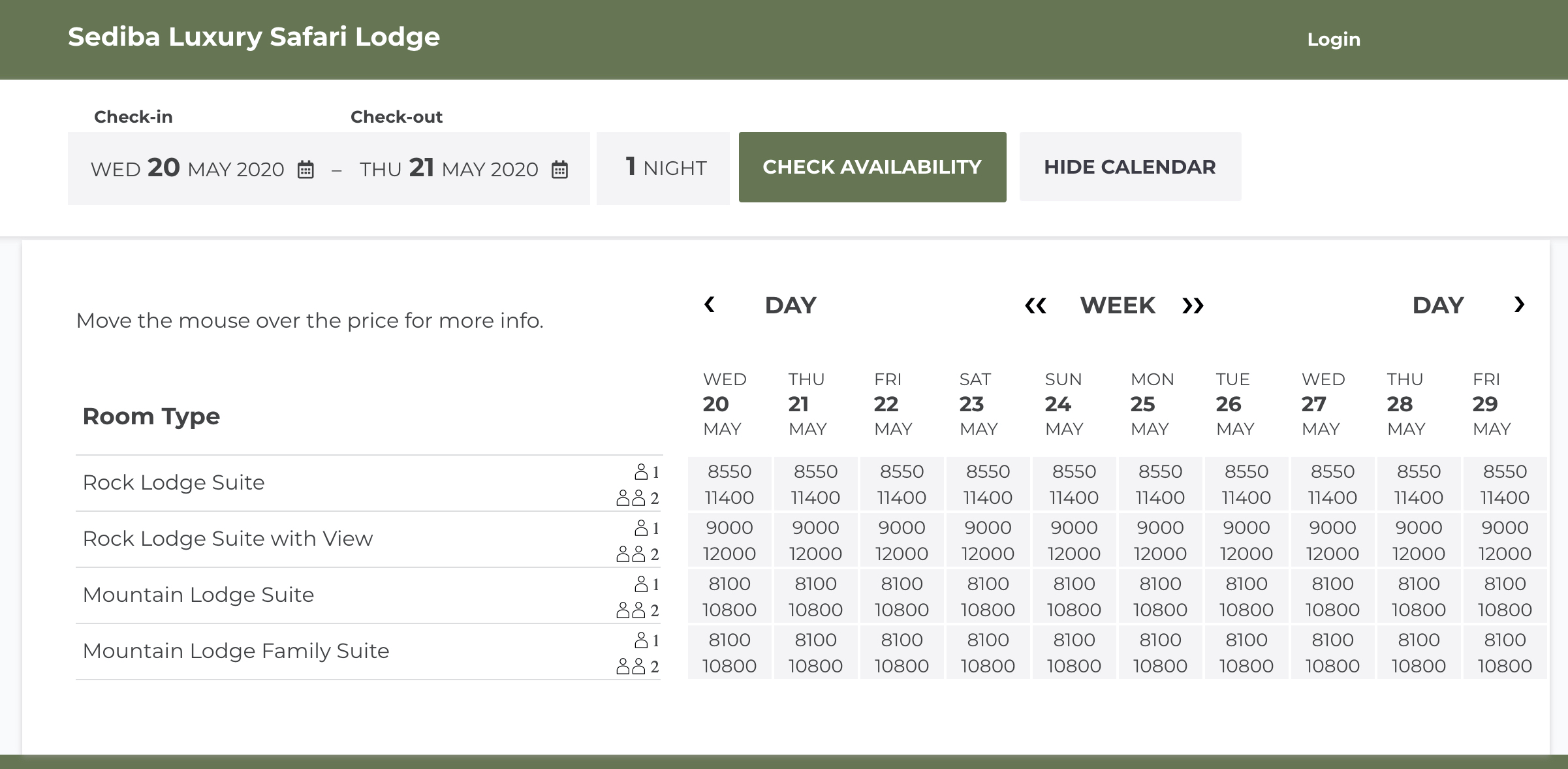Click the WEEK label in the calendar header

1116,306
